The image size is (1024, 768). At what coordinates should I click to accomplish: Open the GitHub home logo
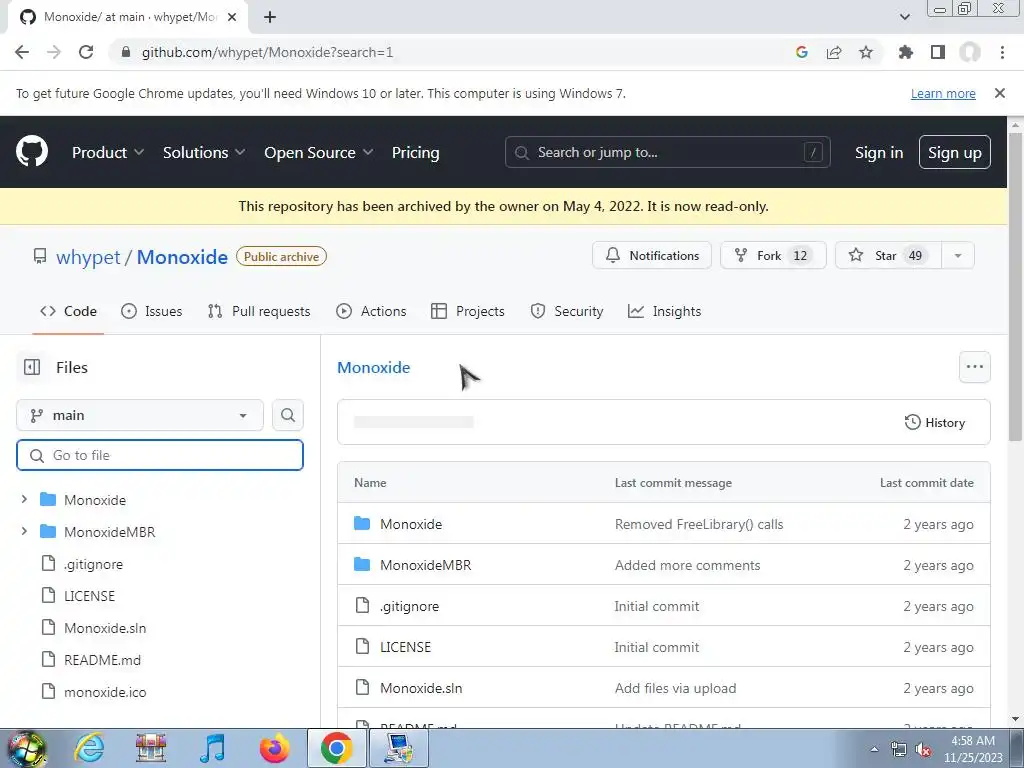[32, 152]
